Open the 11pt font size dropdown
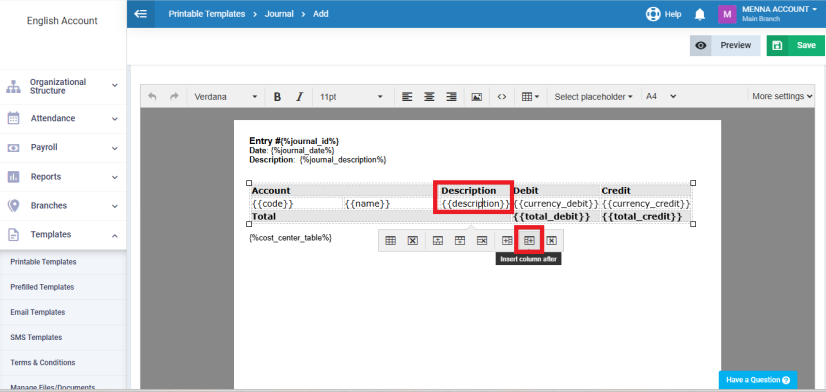This screenshot has height=392, width=826. click(x=351, y=97)
